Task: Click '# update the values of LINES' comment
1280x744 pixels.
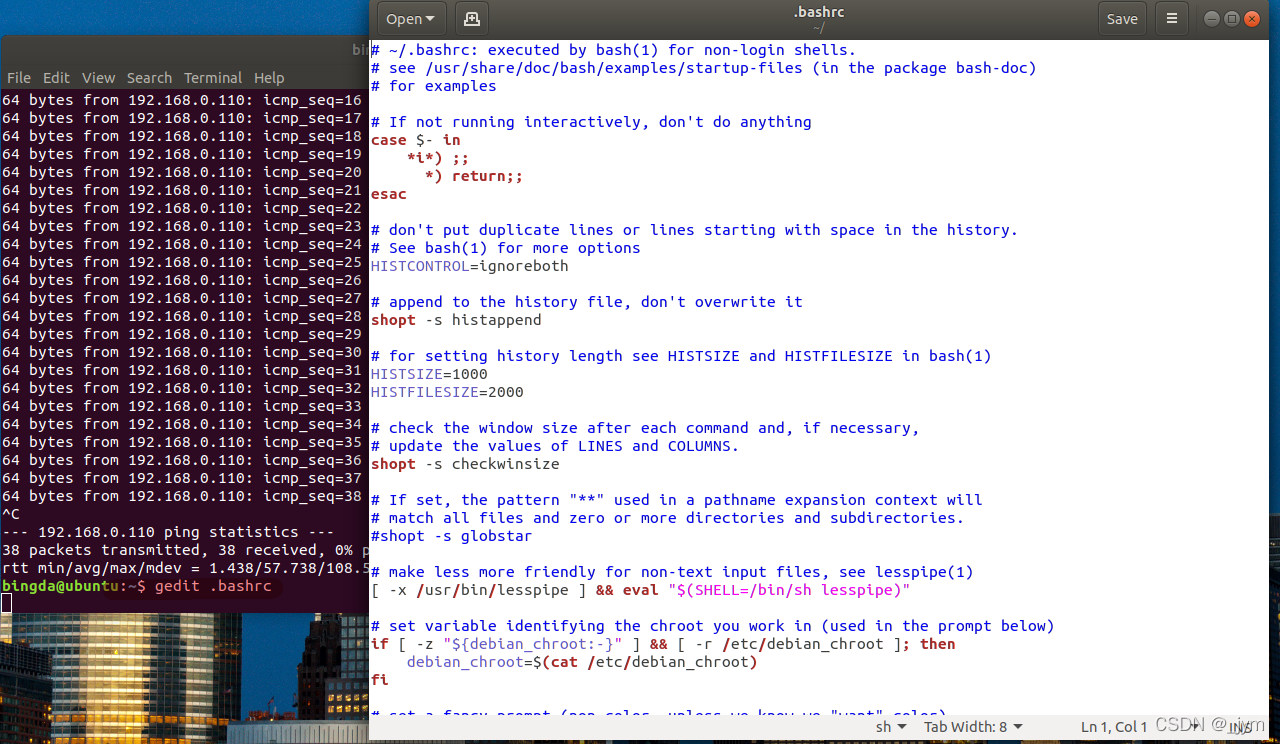Action: [554, 446]
